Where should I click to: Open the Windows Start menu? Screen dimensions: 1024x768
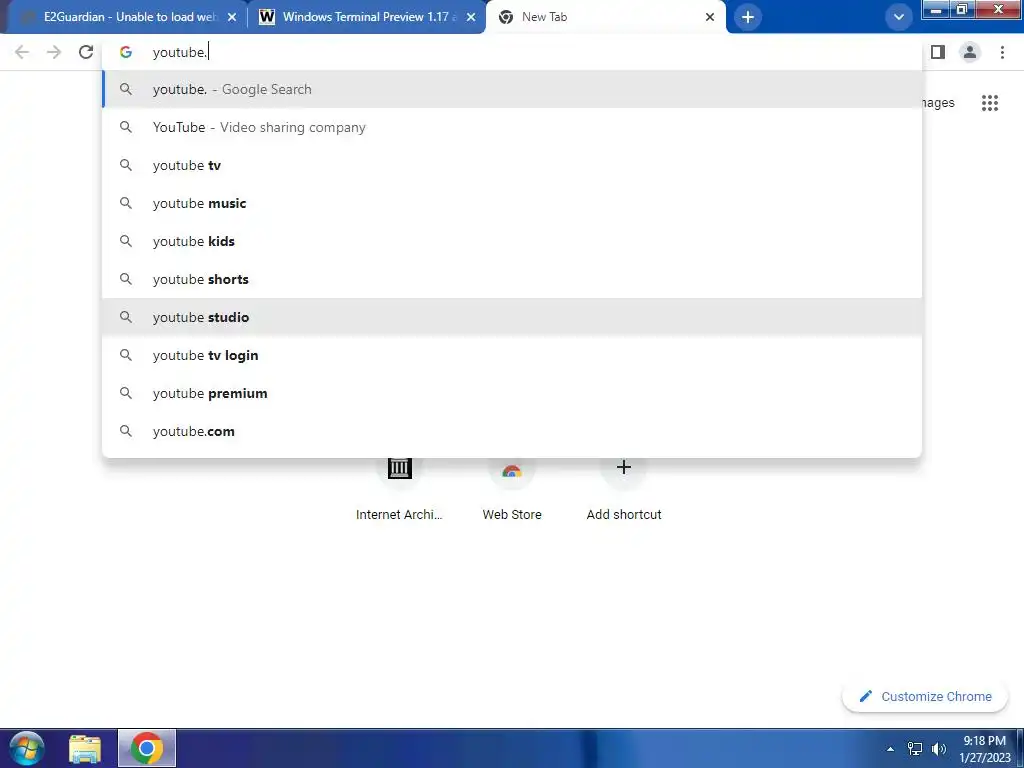point(27,748)
